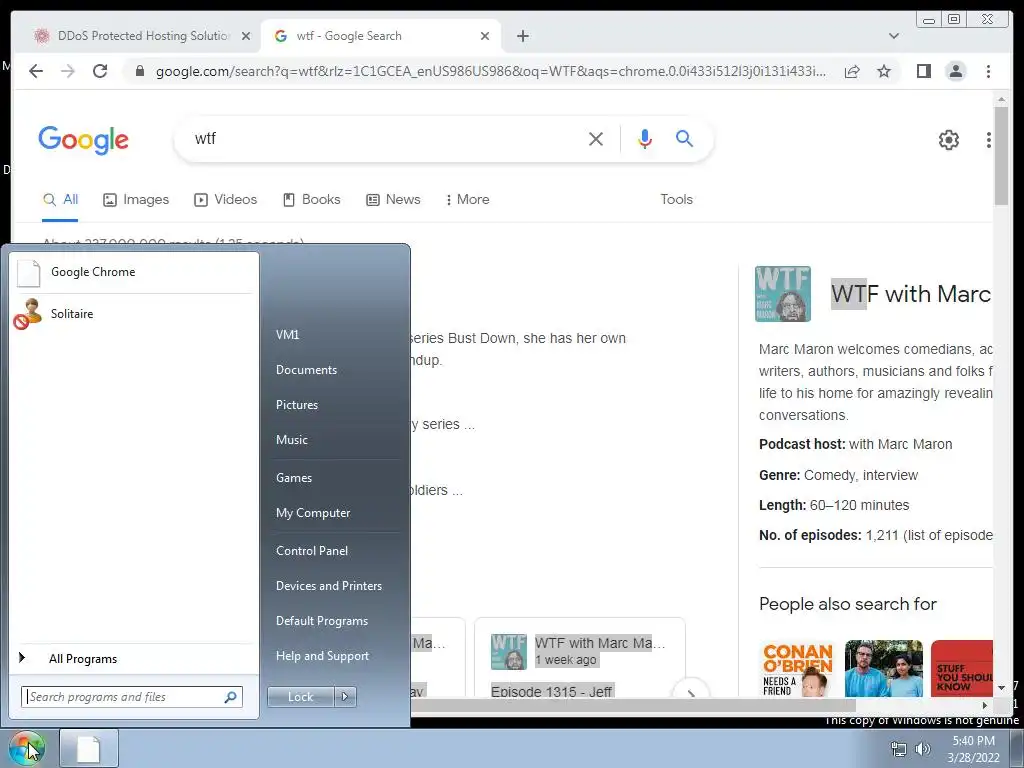Switch to Images results
The height and width of the screenshot is (768, 1024).
pos(136,200)
